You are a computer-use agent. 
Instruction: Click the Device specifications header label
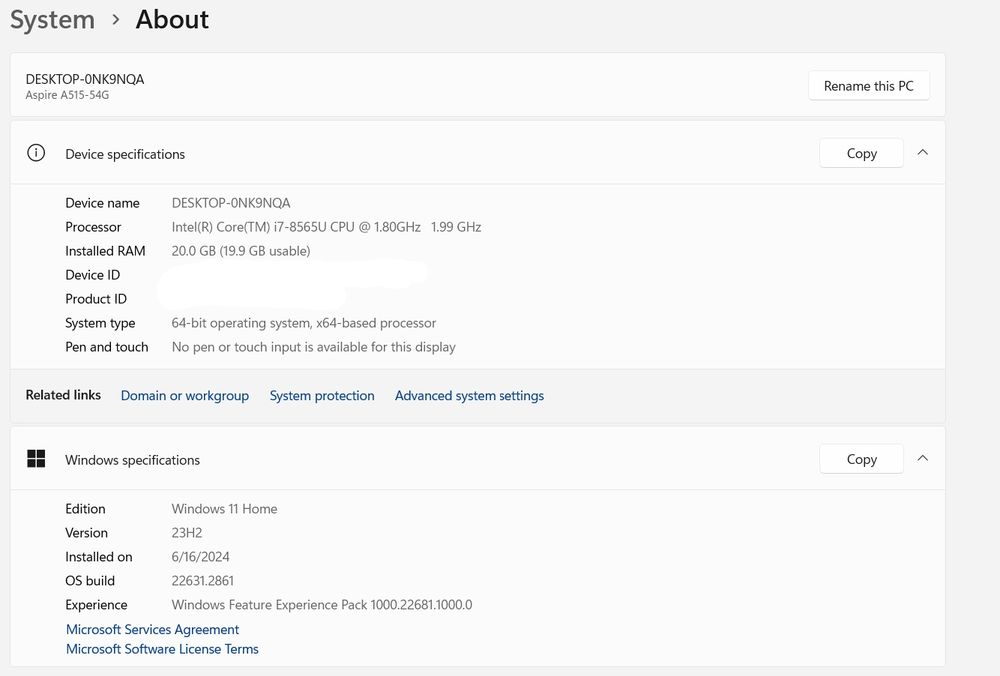[x=125, y=154]
